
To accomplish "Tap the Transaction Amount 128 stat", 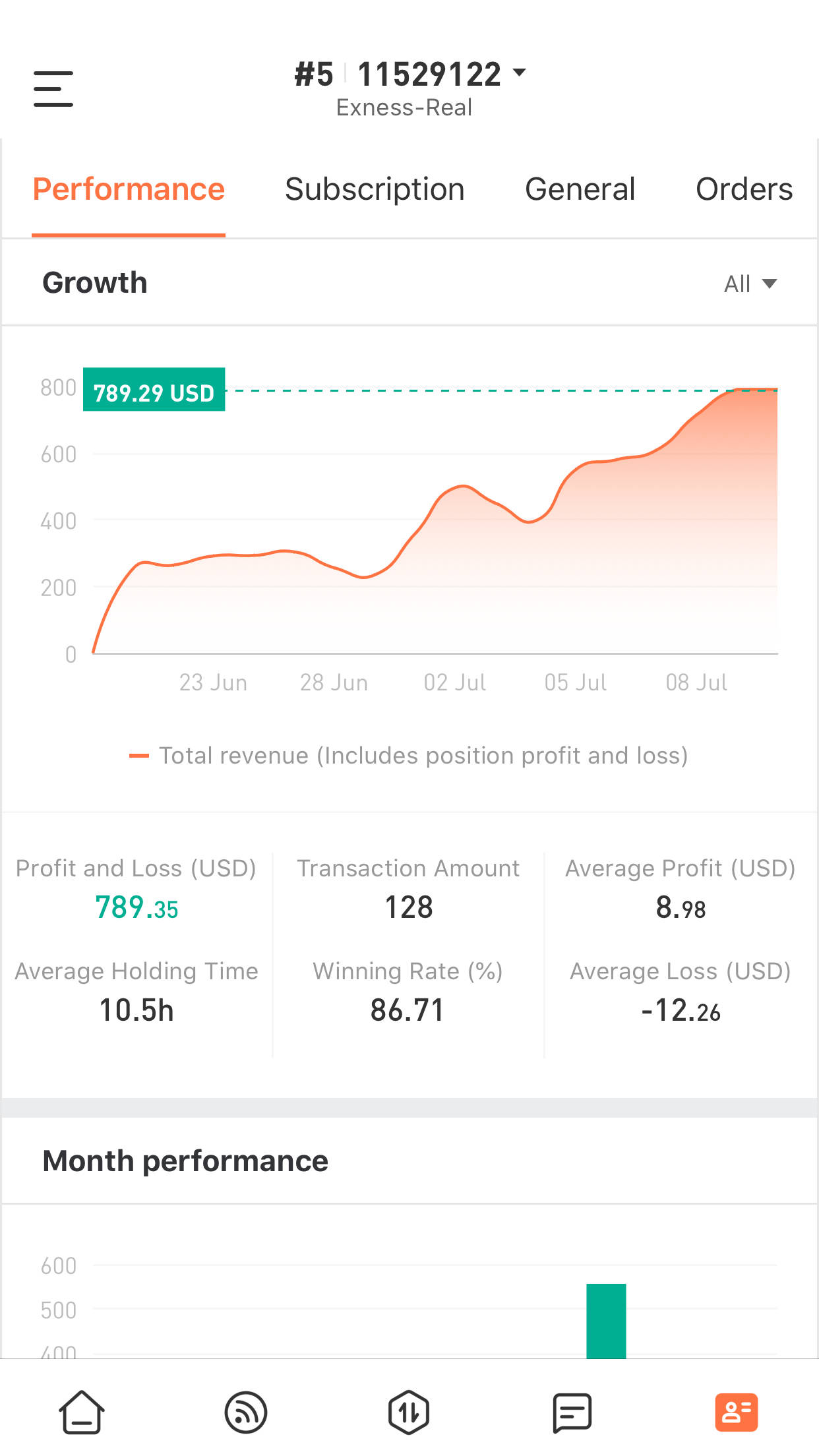I will tap(409, 908).
